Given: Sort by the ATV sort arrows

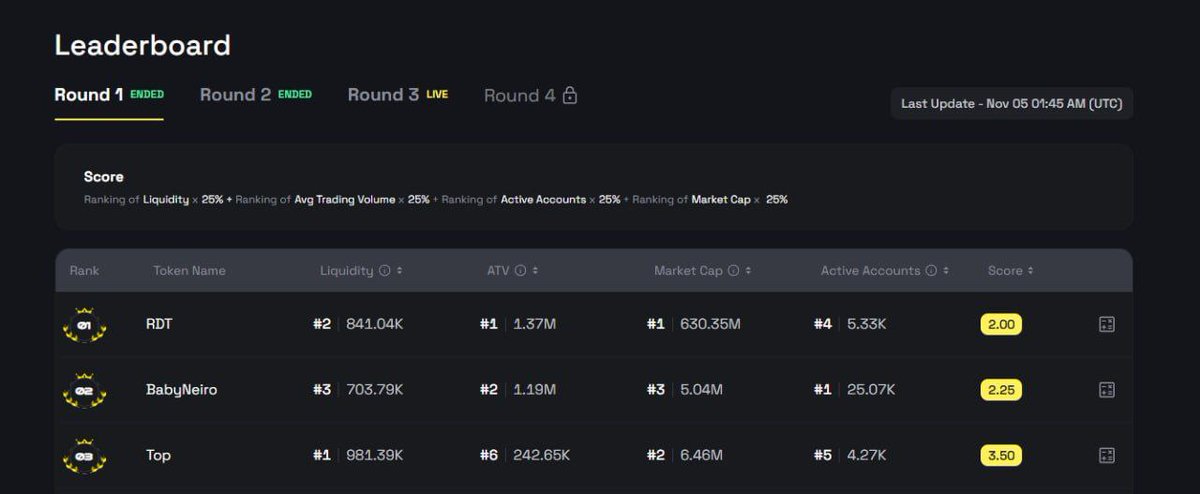Looking at the screenshot, I should coord(535,271).
